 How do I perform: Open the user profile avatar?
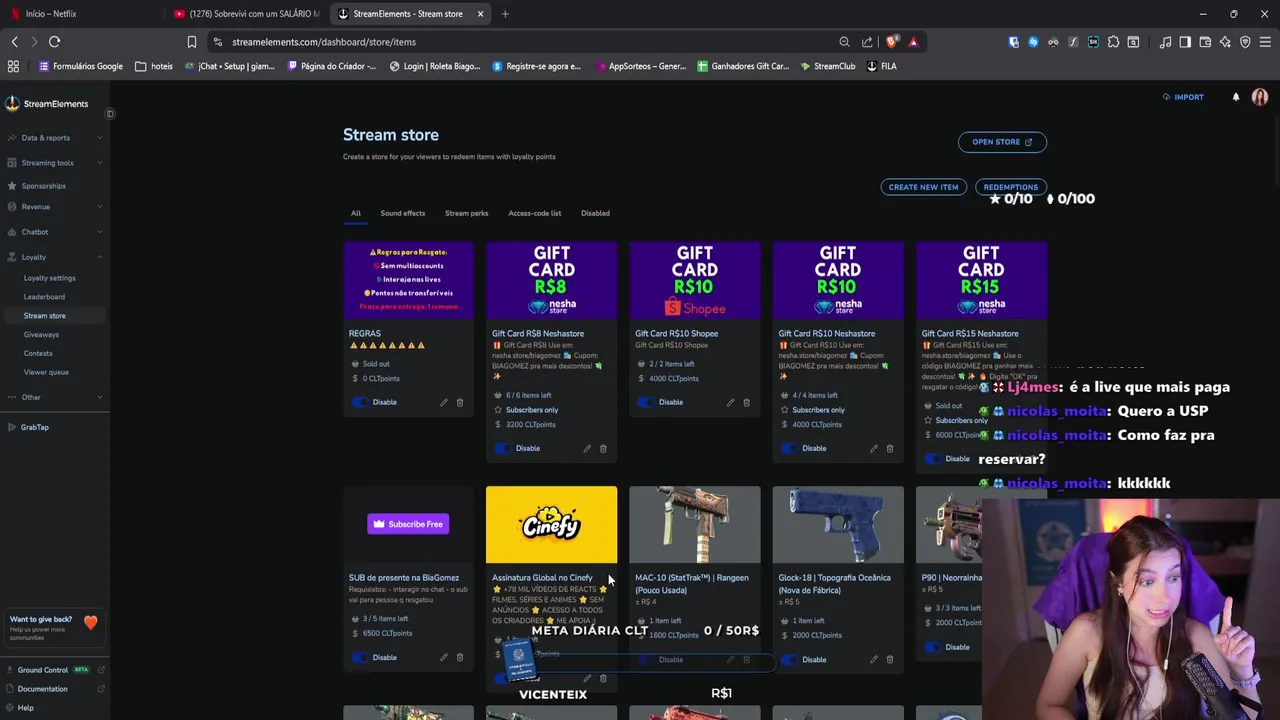1260,97
